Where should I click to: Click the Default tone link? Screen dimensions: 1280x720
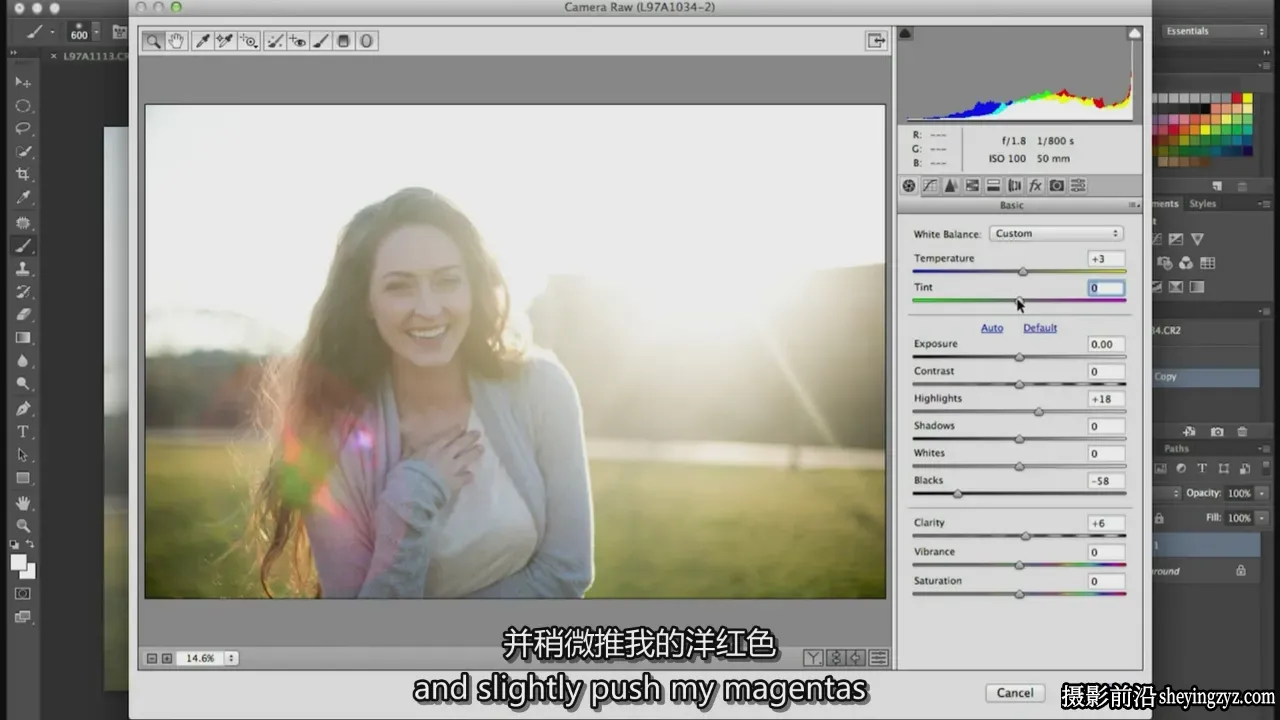1040,328
